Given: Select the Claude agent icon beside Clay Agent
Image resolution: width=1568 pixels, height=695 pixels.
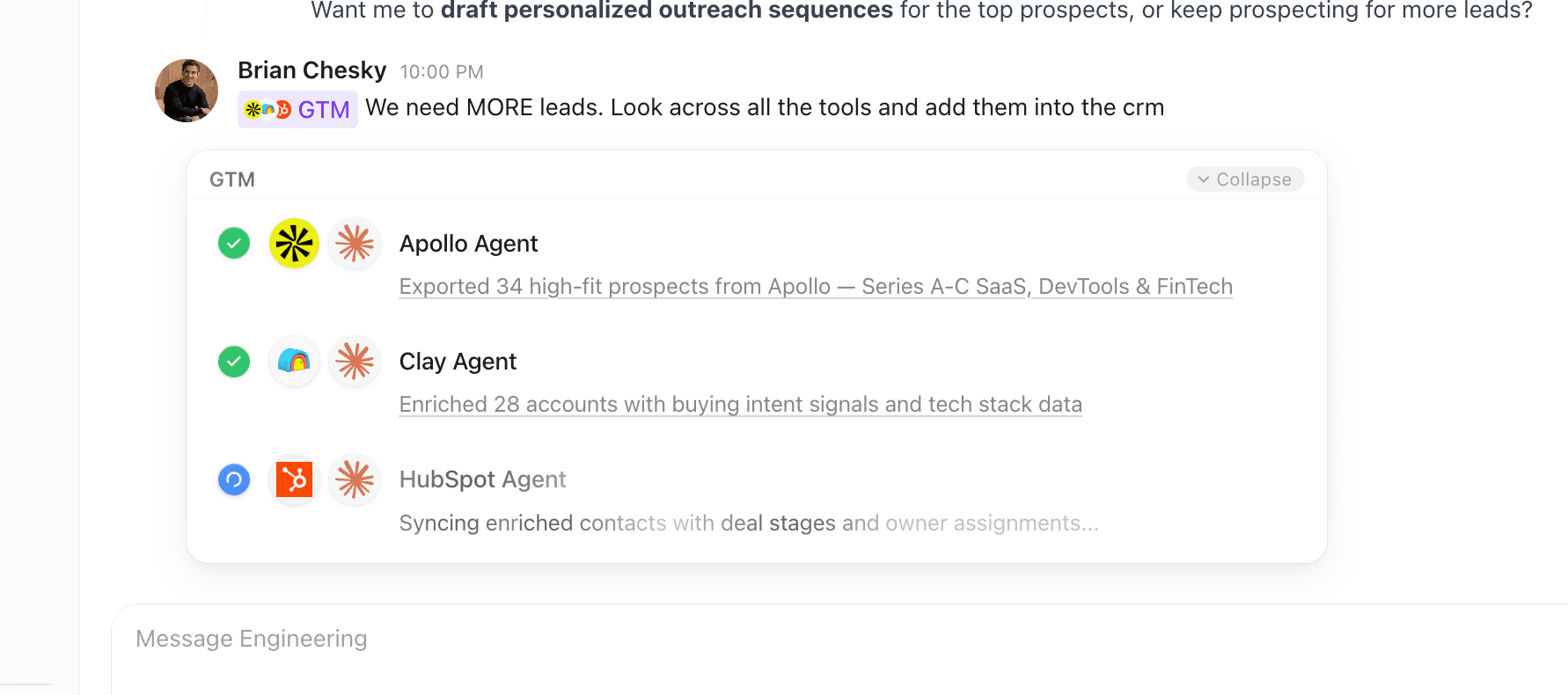Looking at the screenshot, I should pyautogui.click(x=354, y=361).
